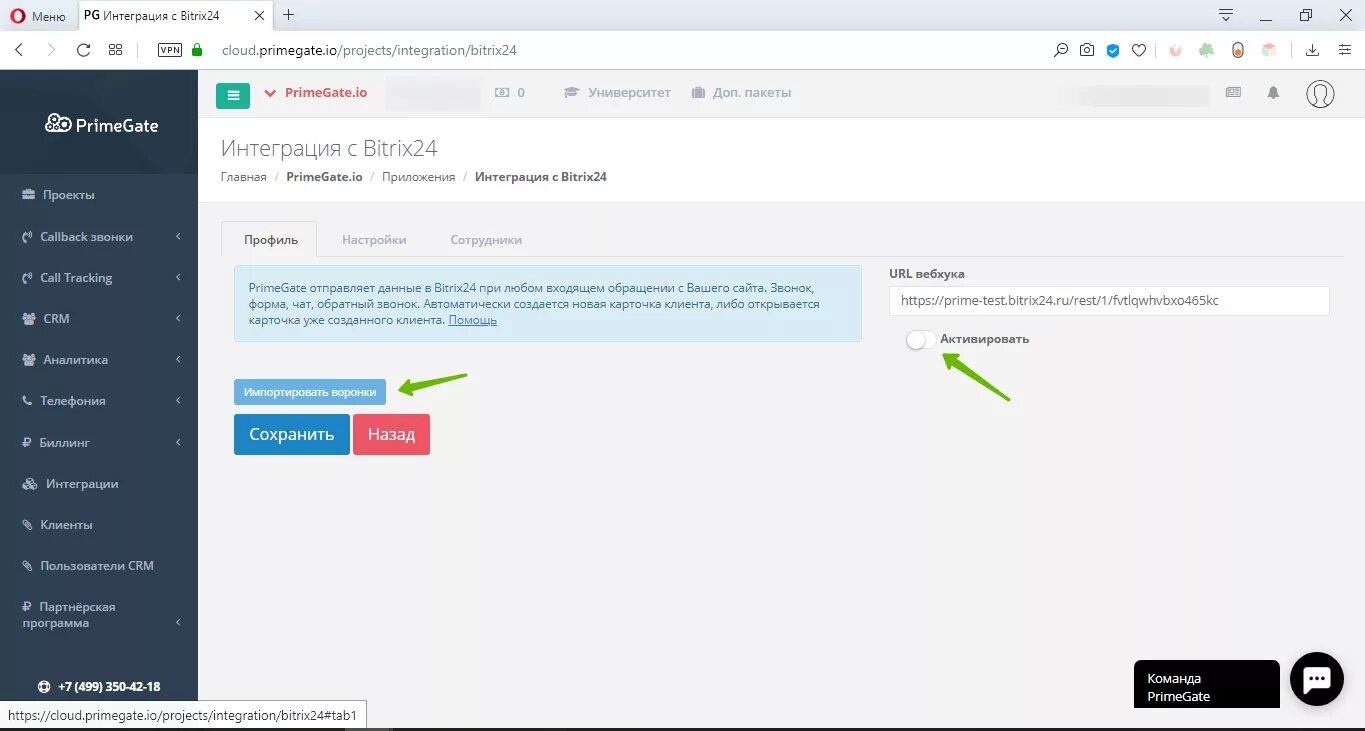Expand the Аналитика sidebar section
Screen dimensions: 1365x731
[x=99, y=360]
